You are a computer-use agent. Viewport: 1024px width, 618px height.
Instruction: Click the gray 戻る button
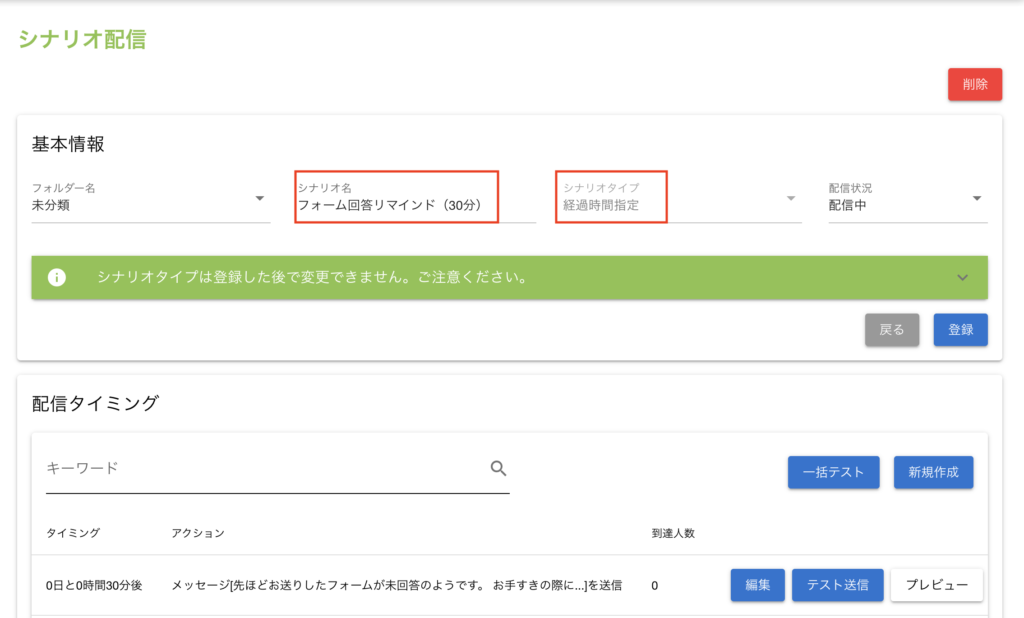[x=891, y=330]
